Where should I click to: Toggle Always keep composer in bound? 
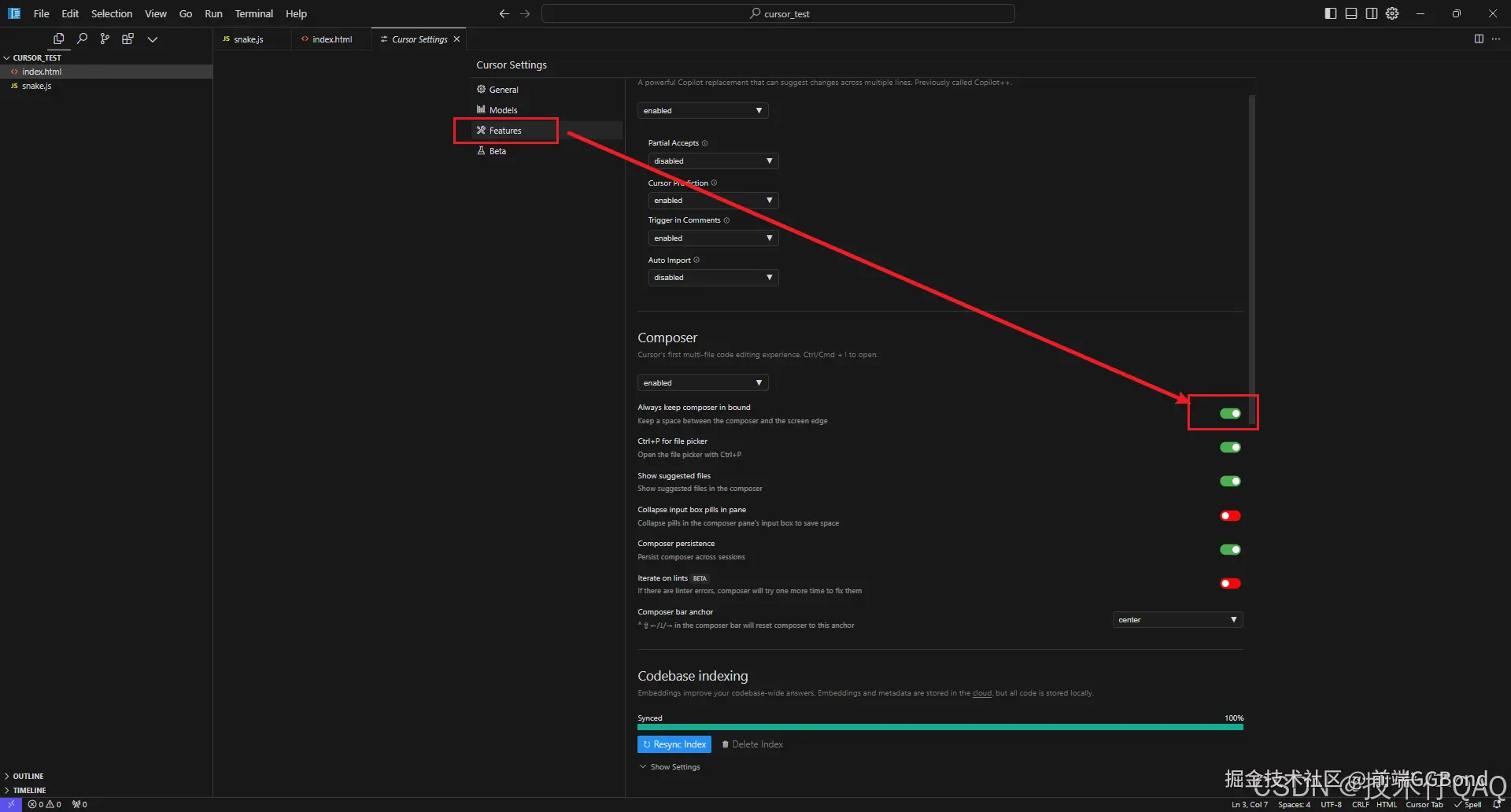point(1230,414)
